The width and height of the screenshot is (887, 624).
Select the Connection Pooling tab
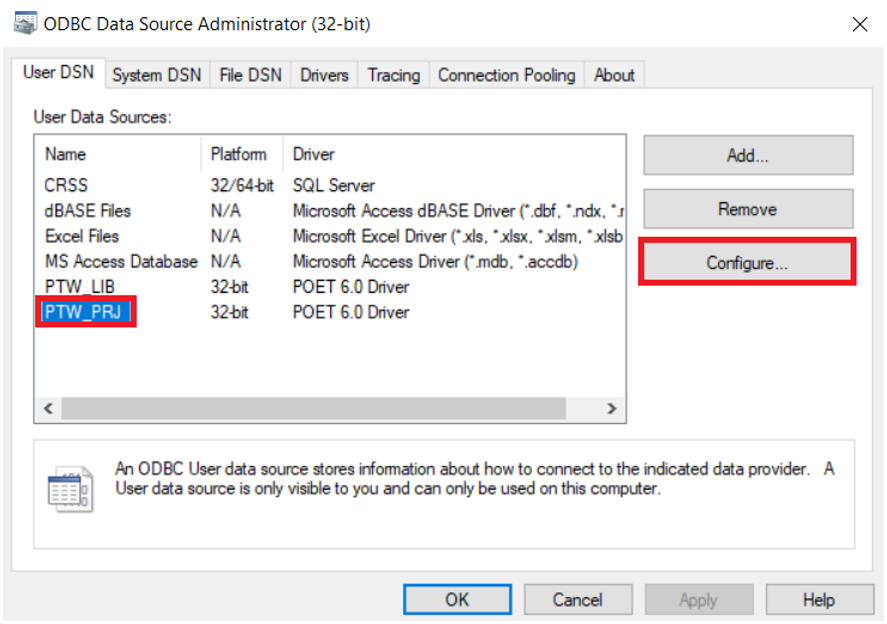(506, 75)
